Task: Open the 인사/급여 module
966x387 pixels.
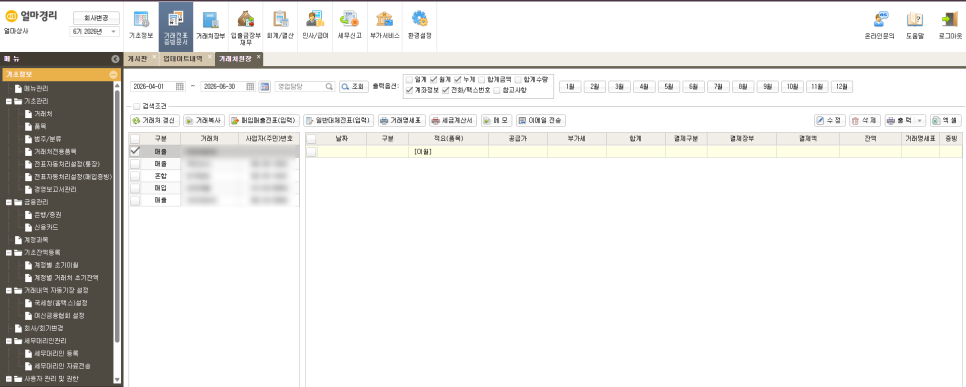Action: 314,25
